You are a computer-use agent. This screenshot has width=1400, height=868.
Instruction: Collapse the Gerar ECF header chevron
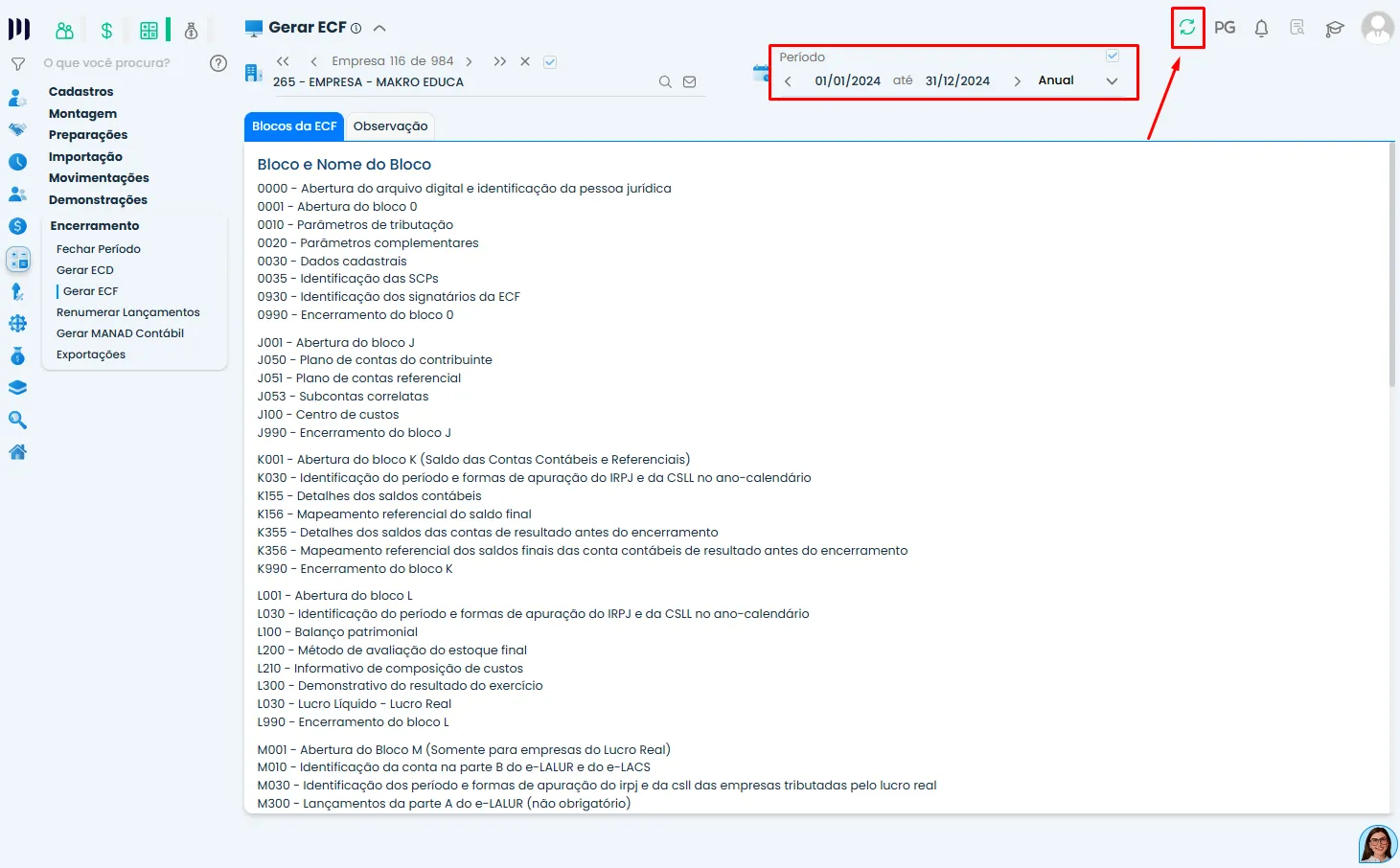(x=379, y=29)
